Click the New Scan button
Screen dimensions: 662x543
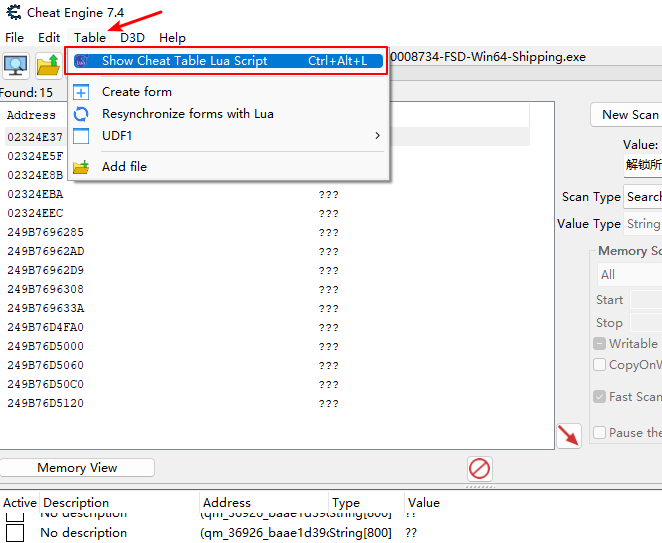point(627,115)
